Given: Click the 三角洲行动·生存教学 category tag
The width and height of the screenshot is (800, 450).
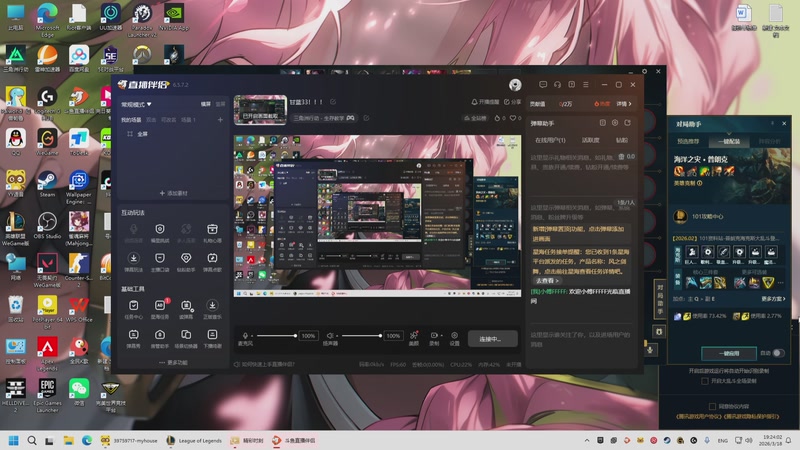Looking at the screenshot, I should tap(324, 118).
